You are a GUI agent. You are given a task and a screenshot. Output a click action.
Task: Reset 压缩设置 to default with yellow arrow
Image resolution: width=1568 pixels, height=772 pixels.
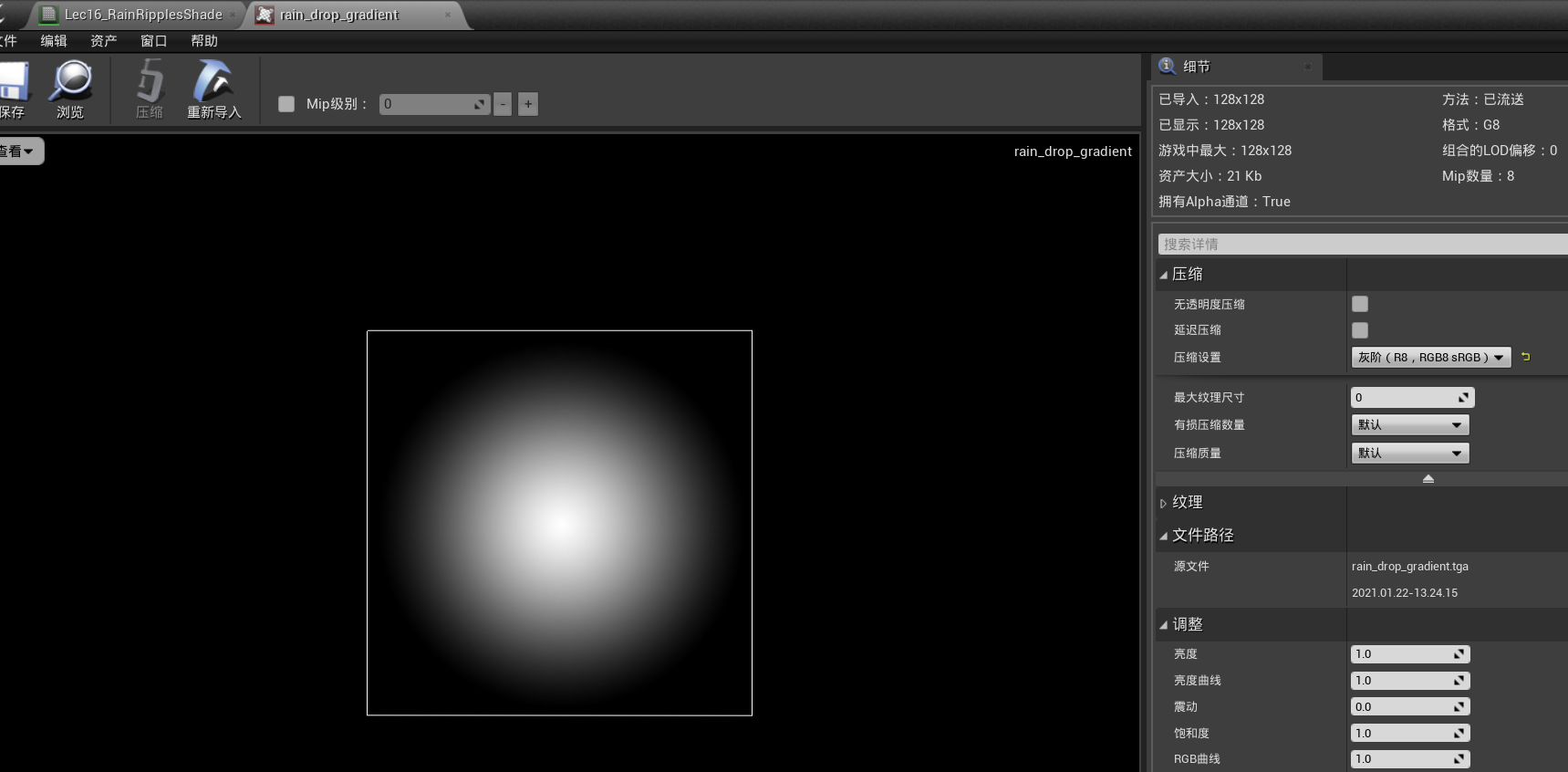(1525, 357)
